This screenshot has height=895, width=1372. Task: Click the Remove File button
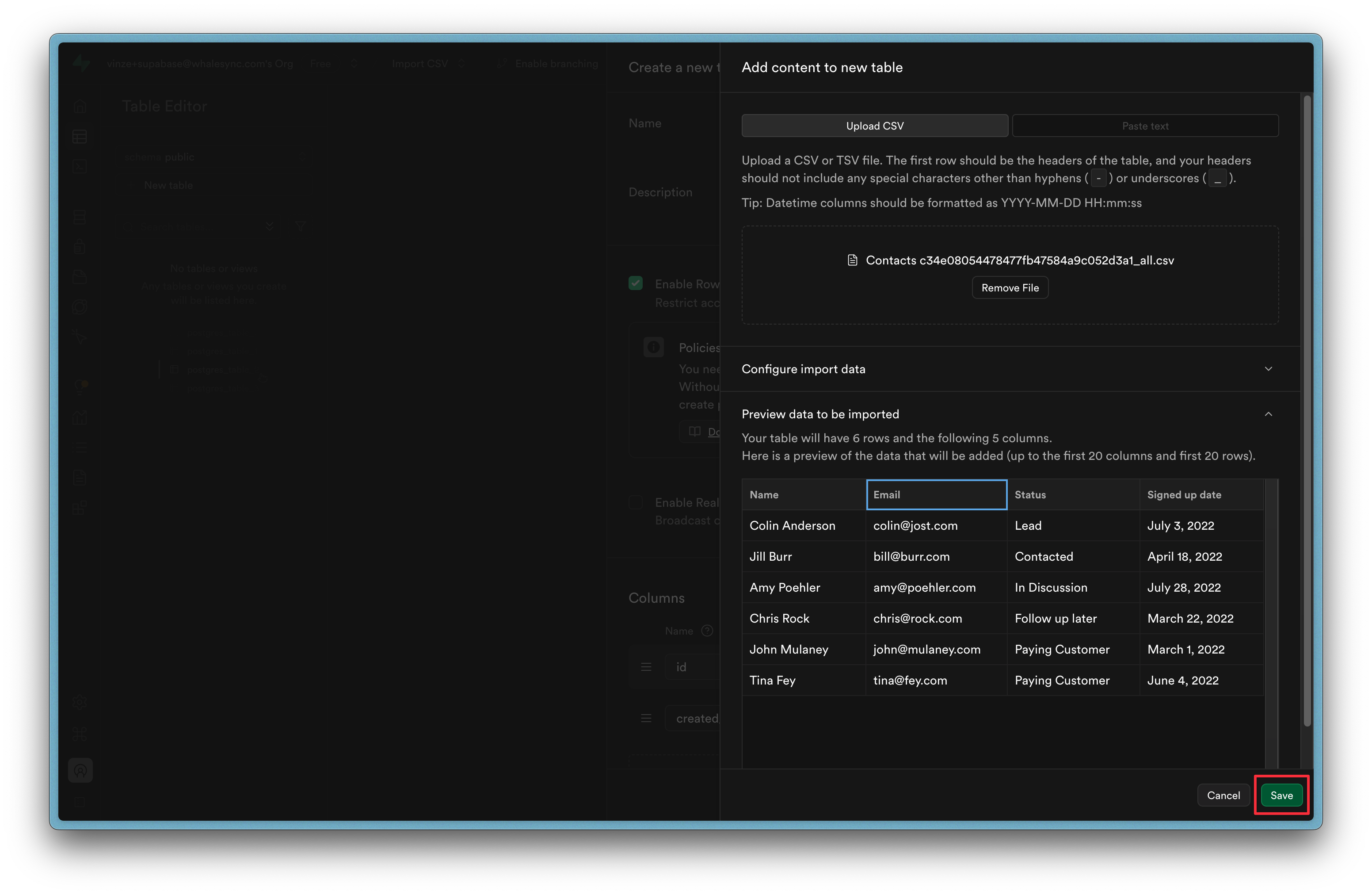pyautogui.click(x=1010, y=288)
